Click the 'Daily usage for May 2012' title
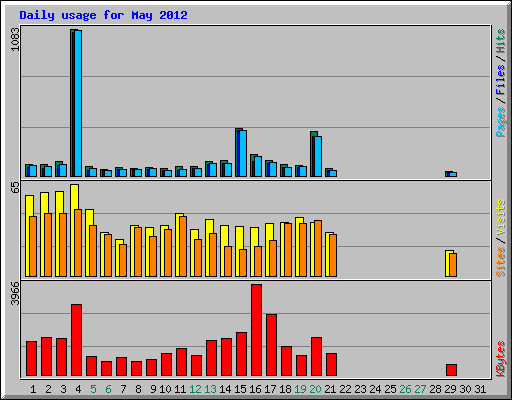This screenshot has height=400, width=512. point(103,15)
